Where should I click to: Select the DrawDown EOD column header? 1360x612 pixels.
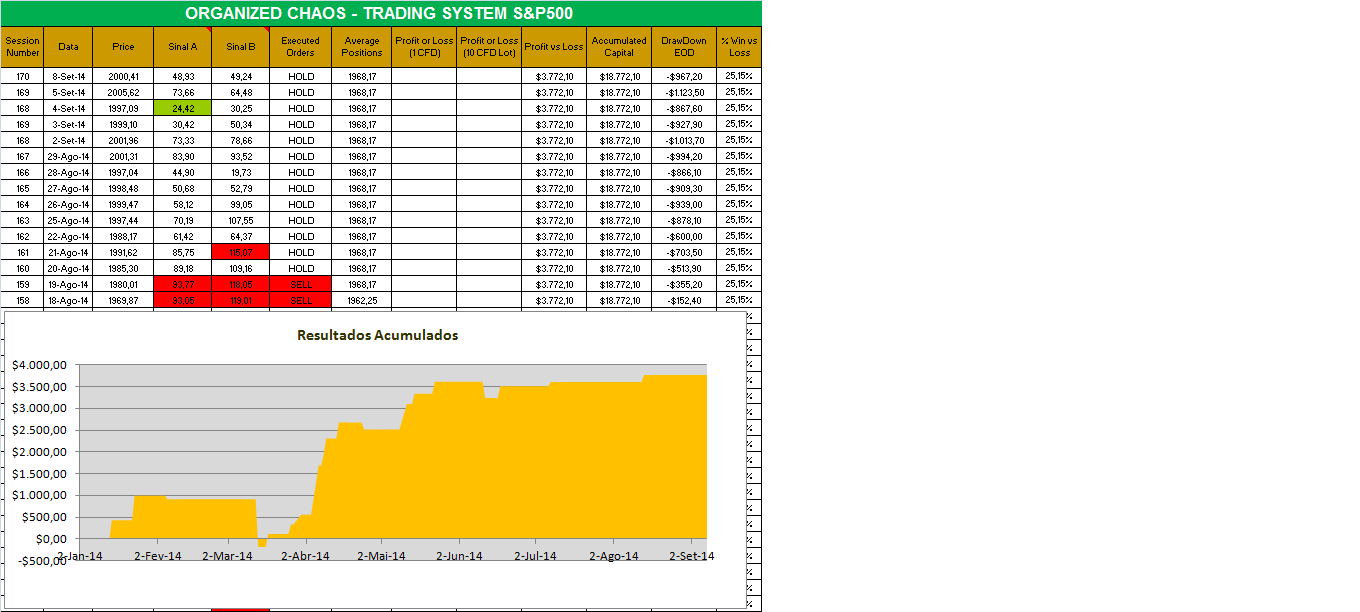684,47
